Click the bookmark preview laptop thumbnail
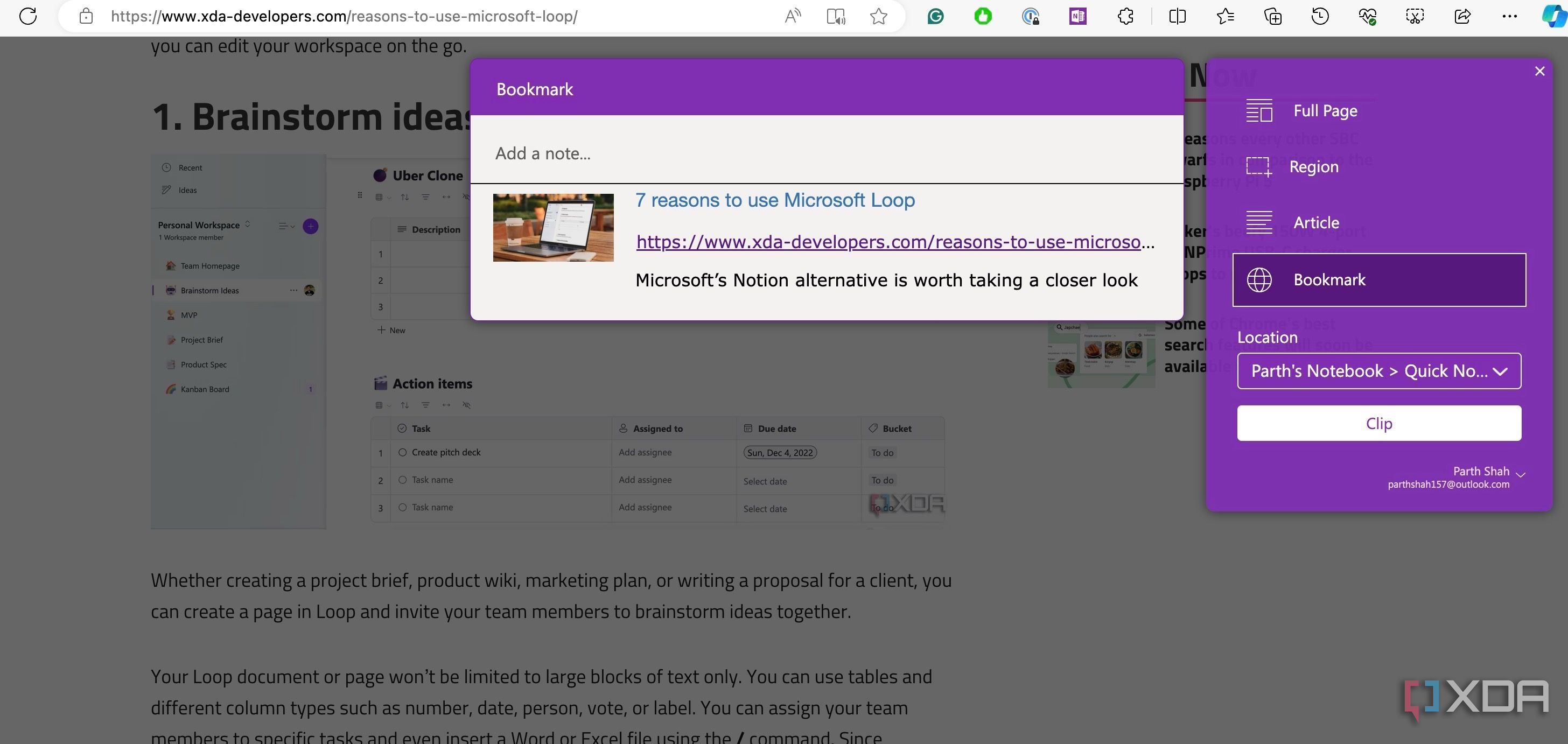The image size is (1568, 744). (554, 228)
